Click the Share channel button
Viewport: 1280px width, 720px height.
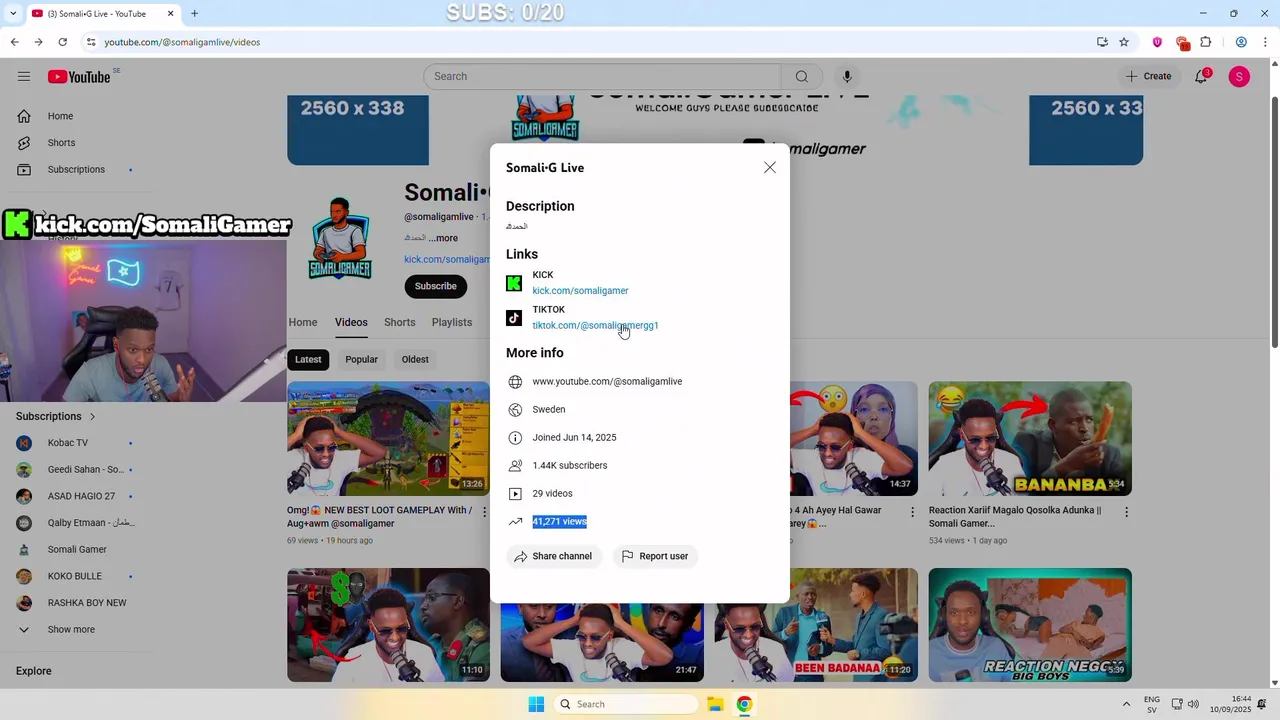pyautogui.click(x=553, y=556)
